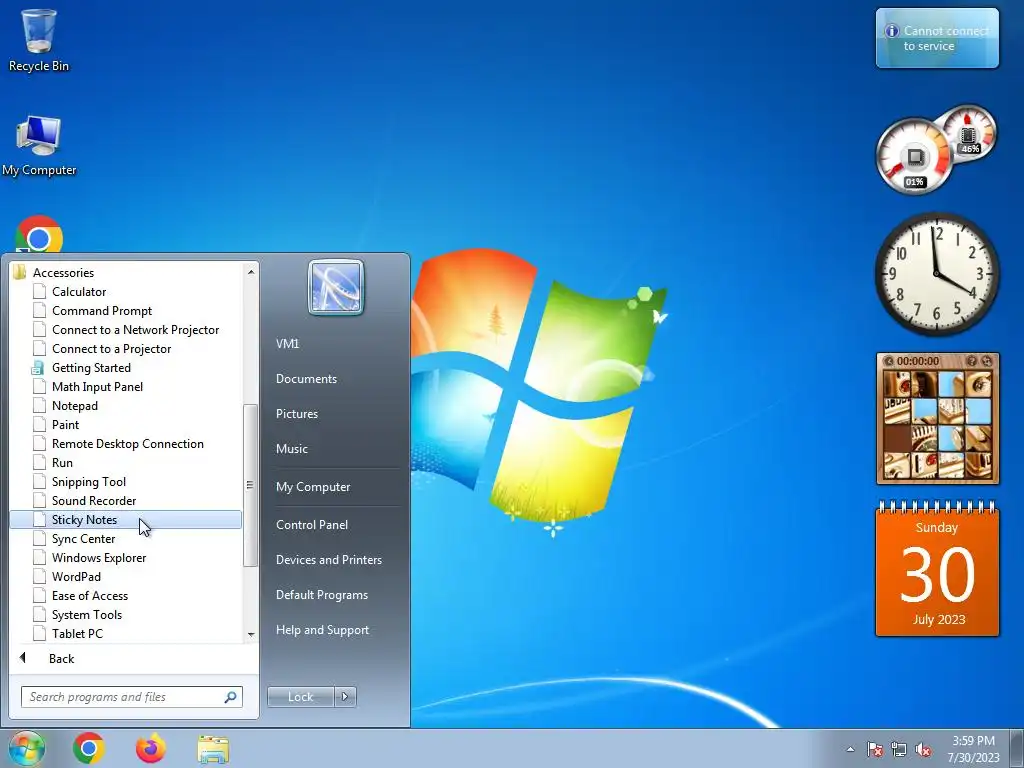Click Show desktop button at taskbar end
1024x768 pixels.
pyautogui.click(x=1017, y=749)
